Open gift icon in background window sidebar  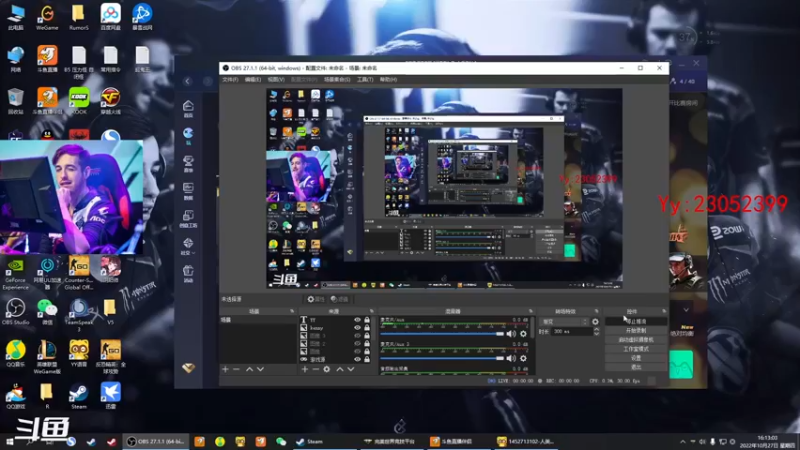(188, 270)
